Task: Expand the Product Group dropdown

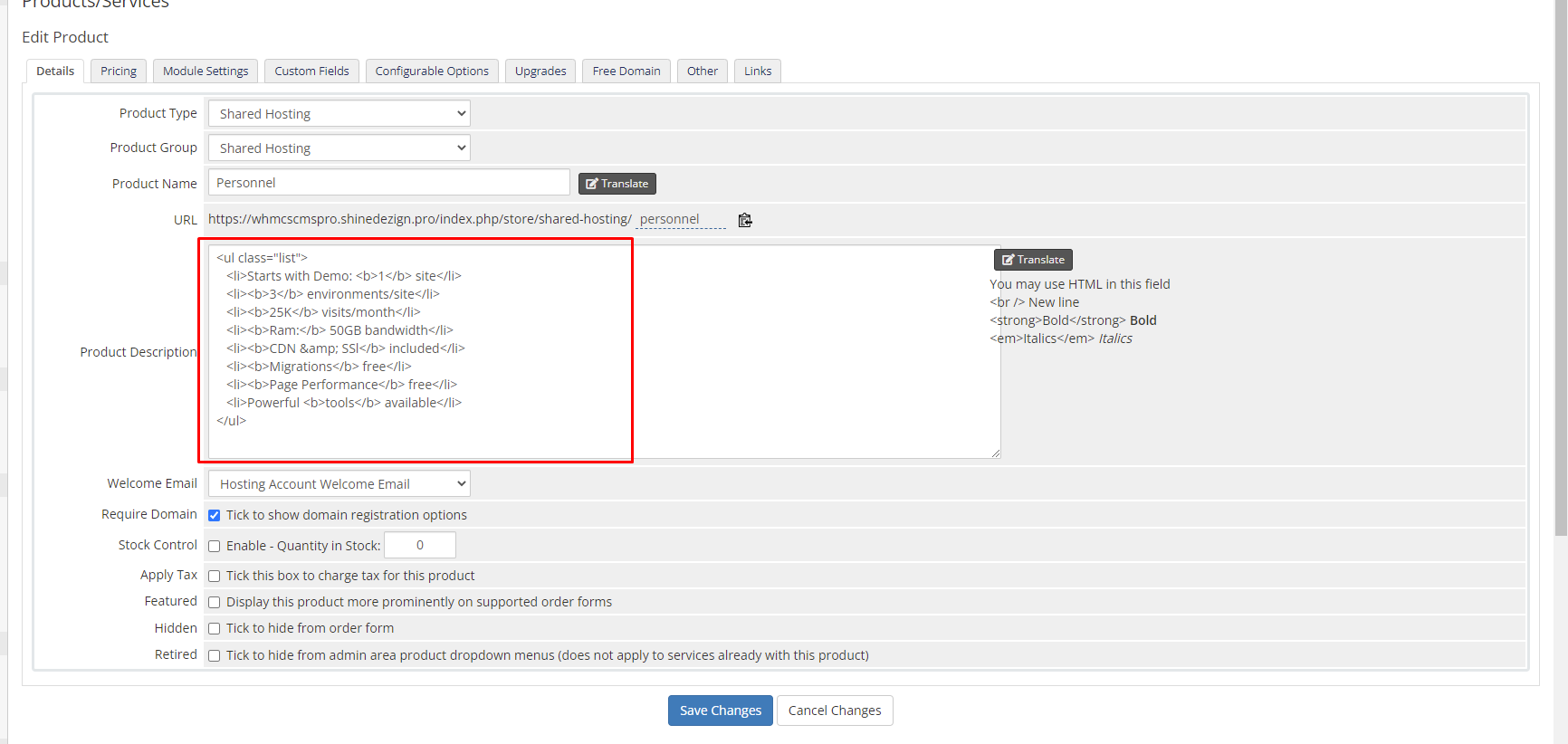Action: click(339, 148)
